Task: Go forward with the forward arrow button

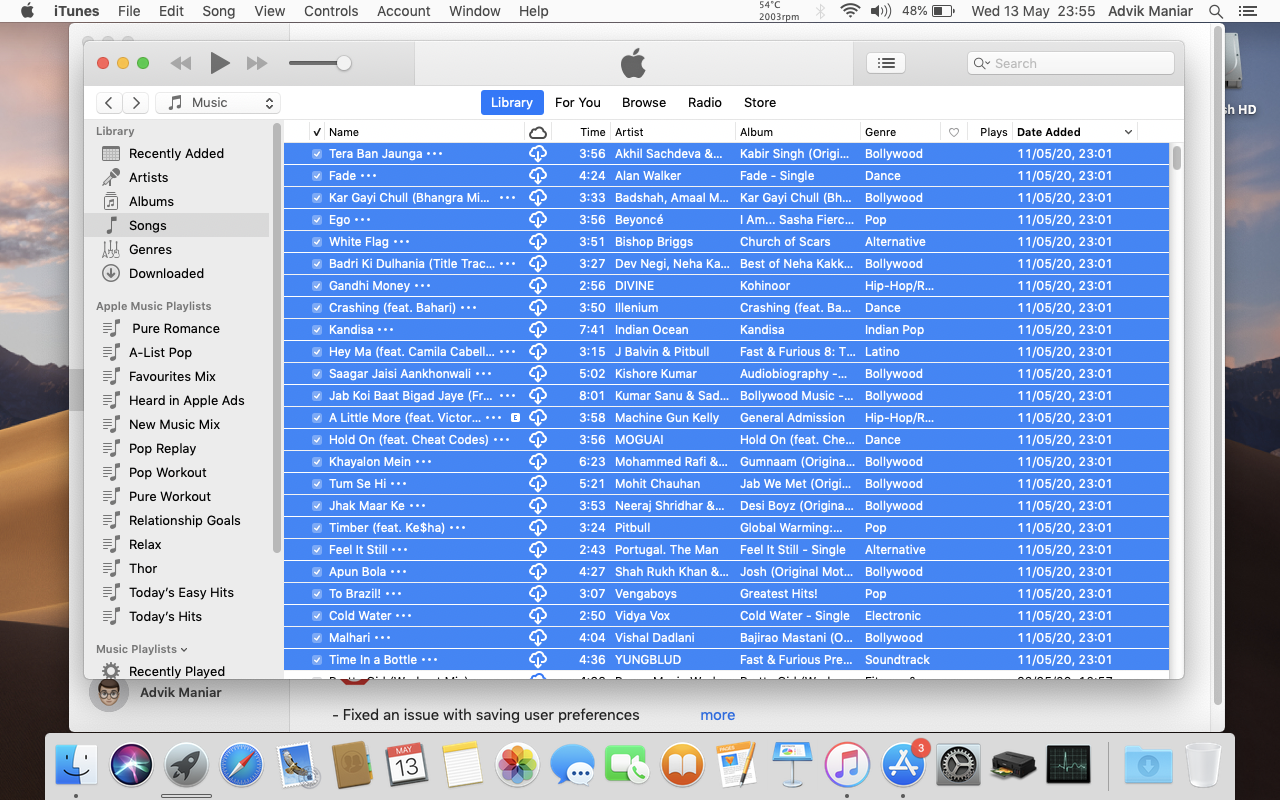Action: [137, 103]
